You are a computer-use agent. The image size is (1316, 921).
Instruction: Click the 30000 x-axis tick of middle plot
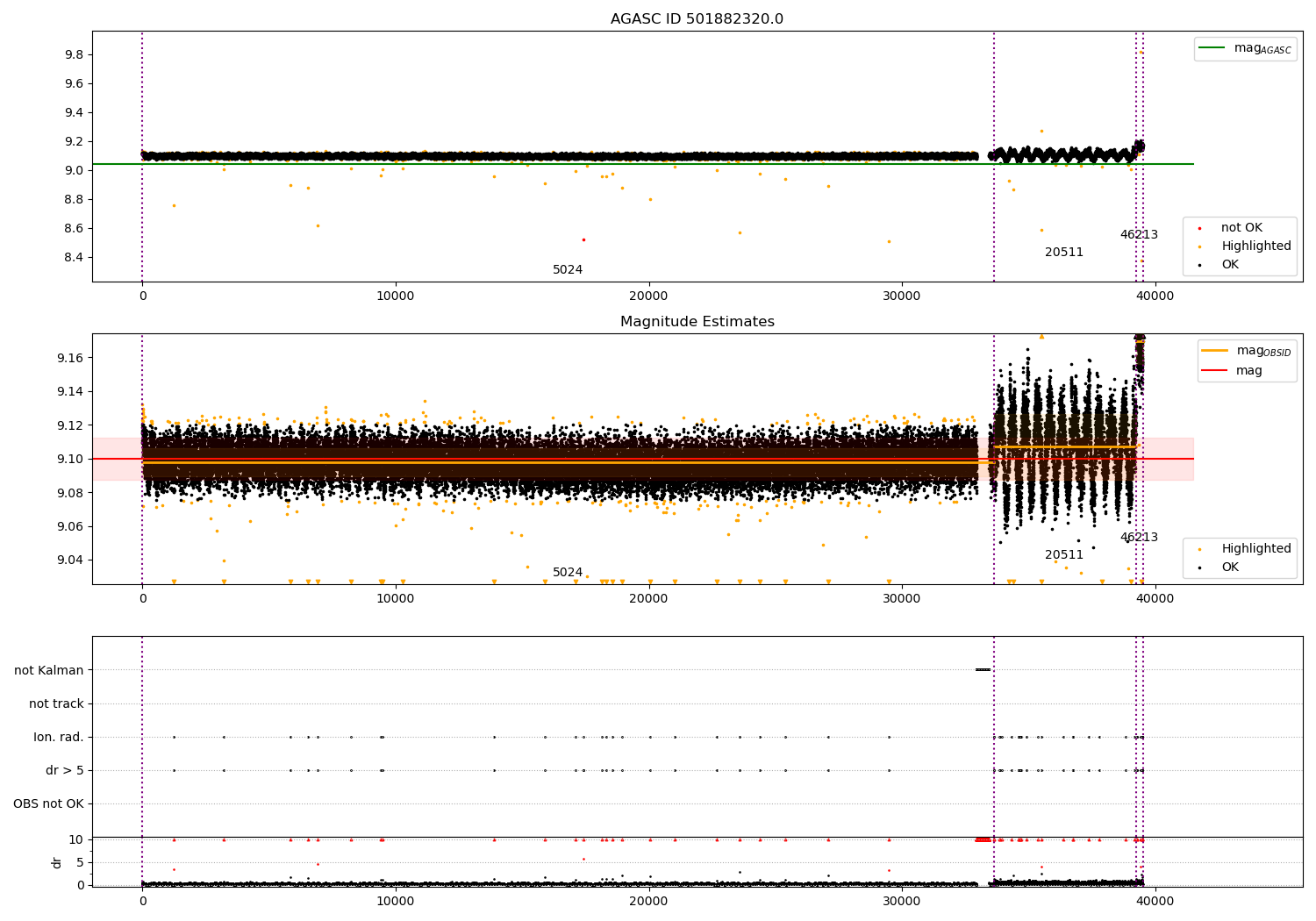(902, 598)
